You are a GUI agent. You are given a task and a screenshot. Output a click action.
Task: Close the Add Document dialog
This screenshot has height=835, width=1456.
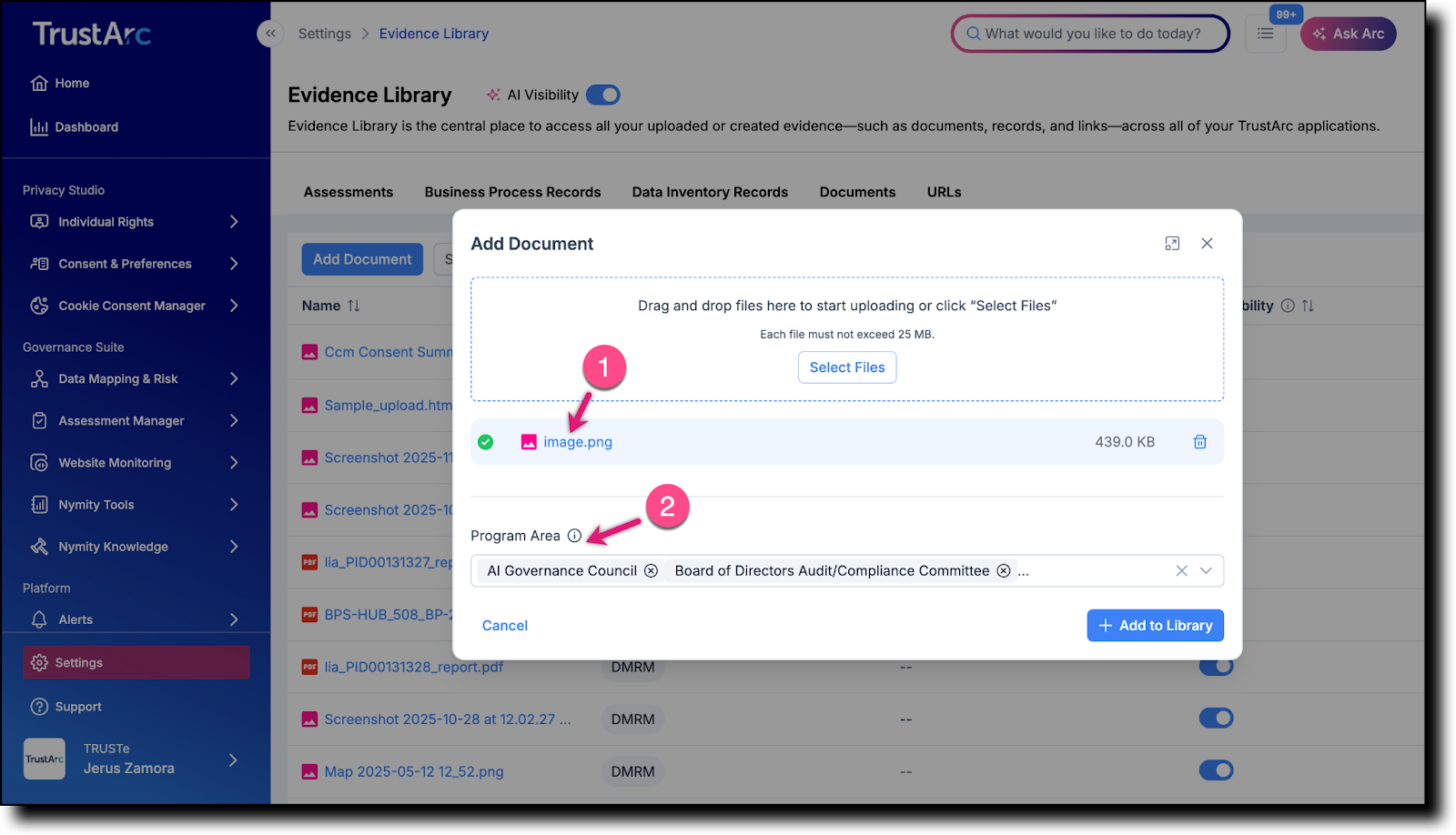click(1207, 244)
